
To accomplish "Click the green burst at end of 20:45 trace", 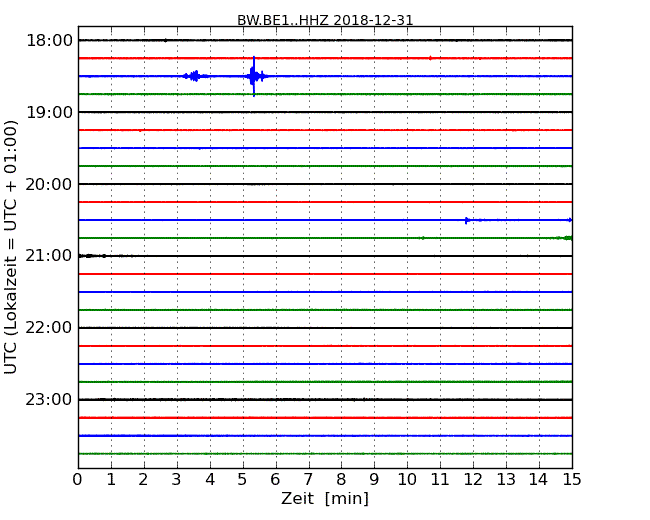I will coord(568,238).
